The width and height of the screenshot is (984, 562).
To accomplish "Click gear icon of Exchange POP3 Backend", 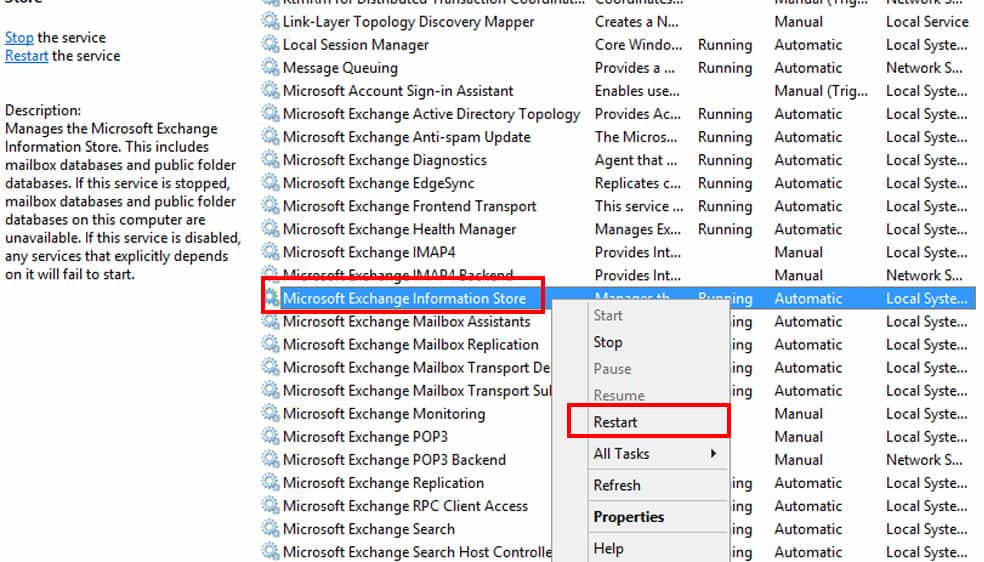I will (270, 460).
